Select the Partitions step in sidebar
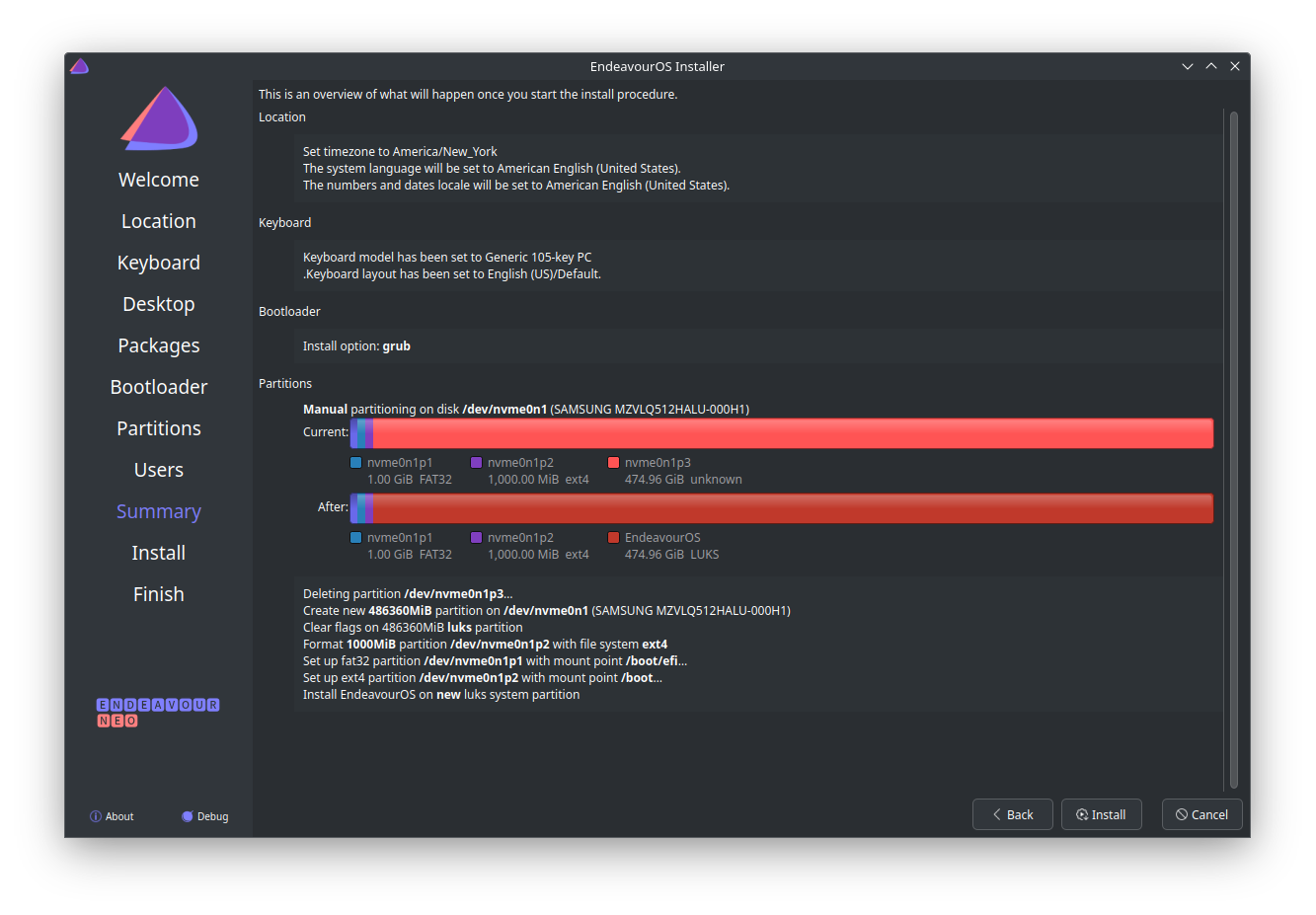Viewport: 1316px width, 915px height. click(x=159, y=428)
